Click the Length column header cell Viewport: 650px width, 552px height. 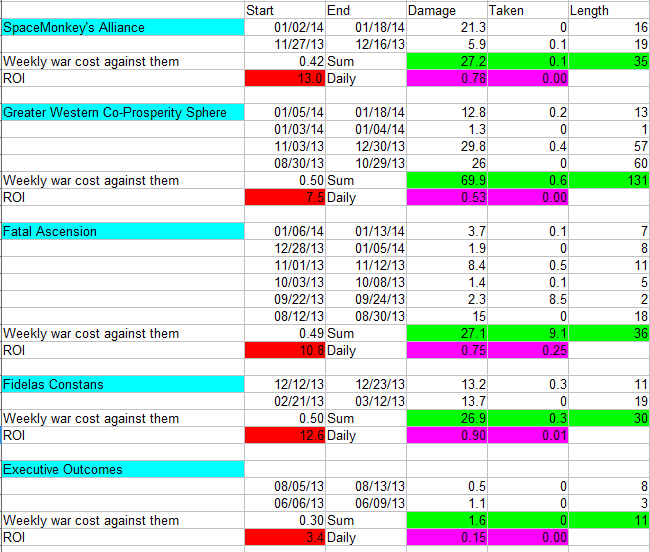pos(609,10)
